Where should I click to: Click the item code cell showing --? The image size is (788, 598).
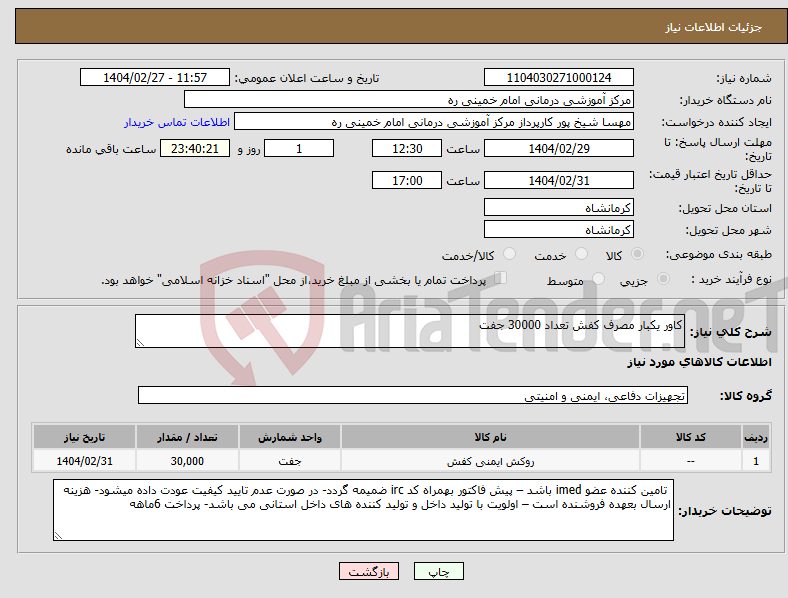[691, 461]
